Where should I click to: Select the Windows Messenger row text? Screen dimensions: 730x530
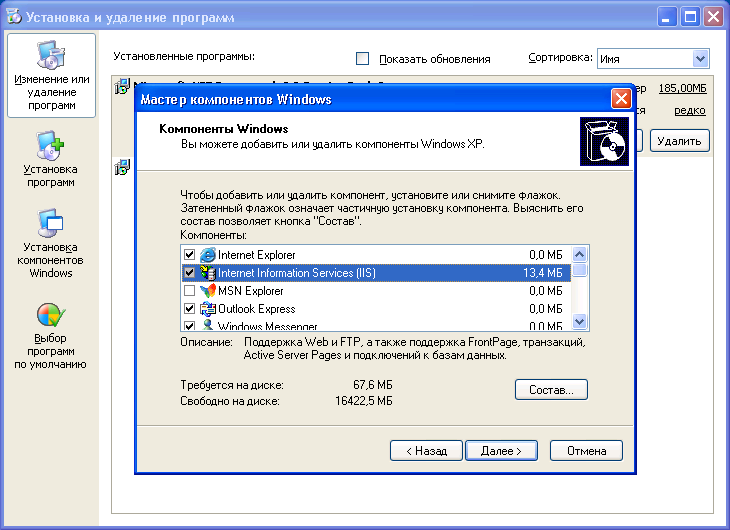tap(268, 326)
